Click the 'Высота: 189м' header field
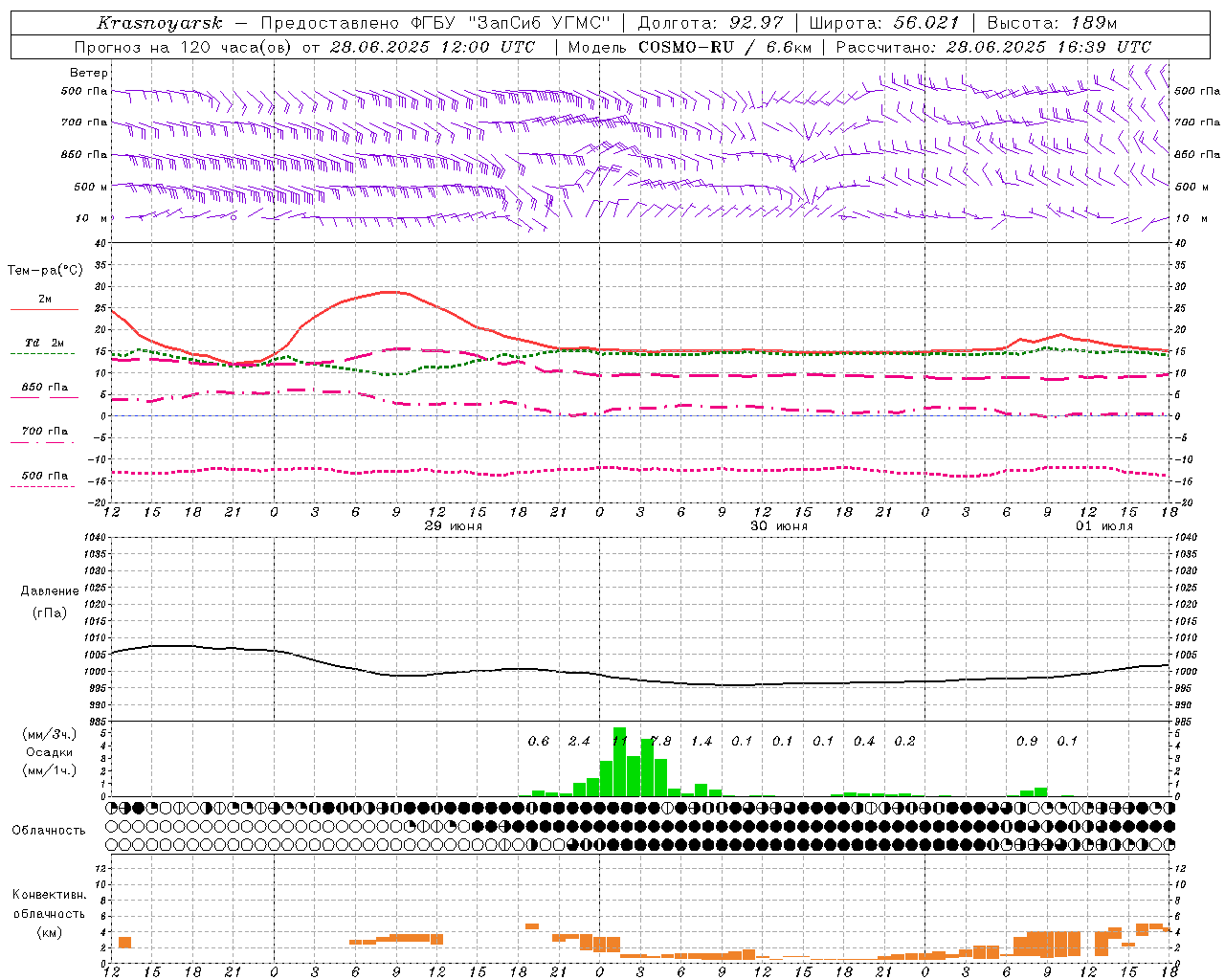The image size is (1225, 980). coord(1052,23)
